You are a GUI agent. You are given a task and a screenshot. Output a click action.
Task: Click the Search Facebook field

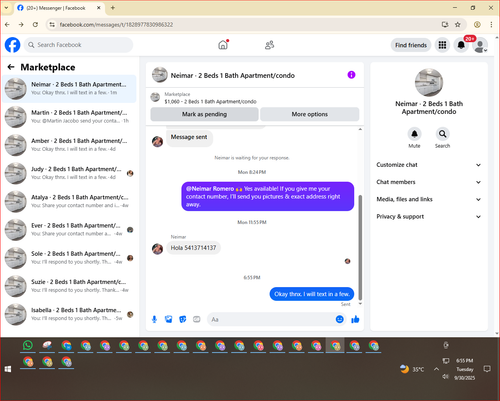(79, 45)
